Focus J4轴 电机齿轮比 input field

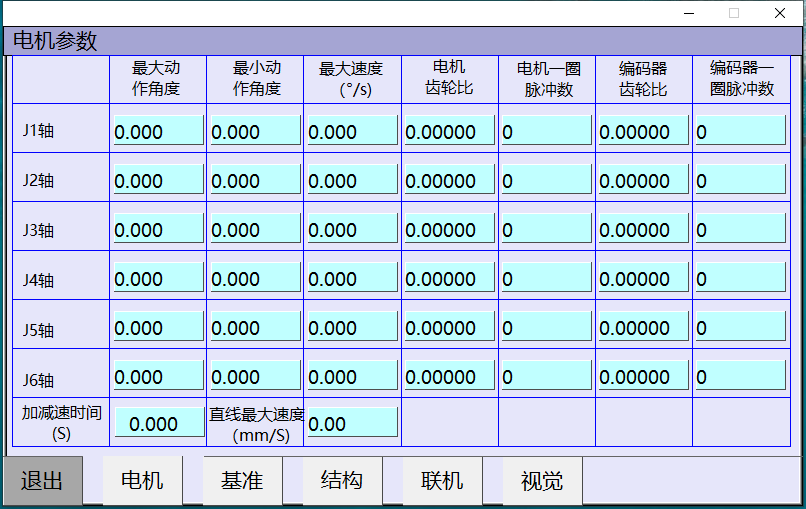tap(449, 278)
